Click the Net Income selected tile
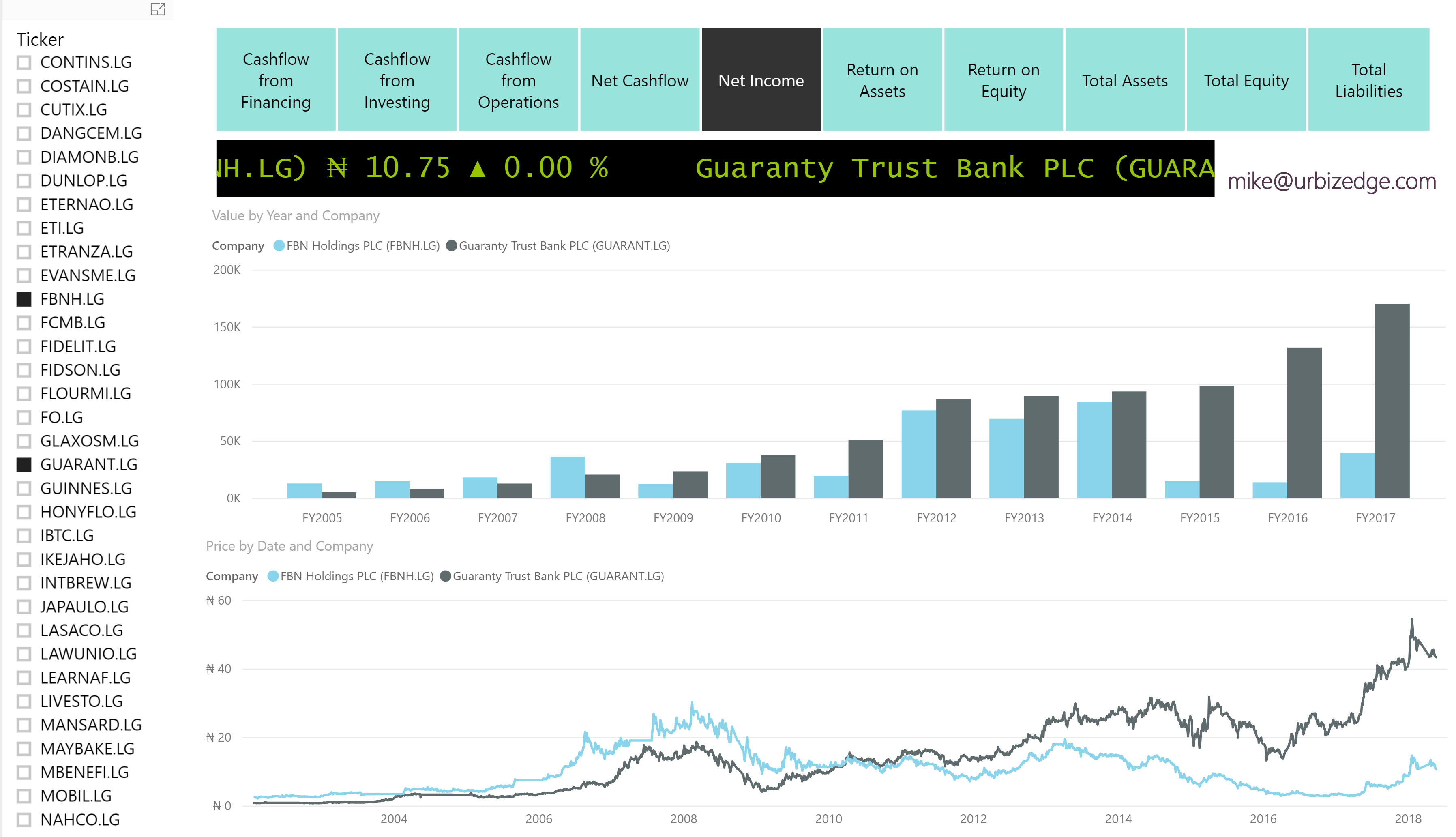This screenshot has height=837, width=1456. pos(761,80)
